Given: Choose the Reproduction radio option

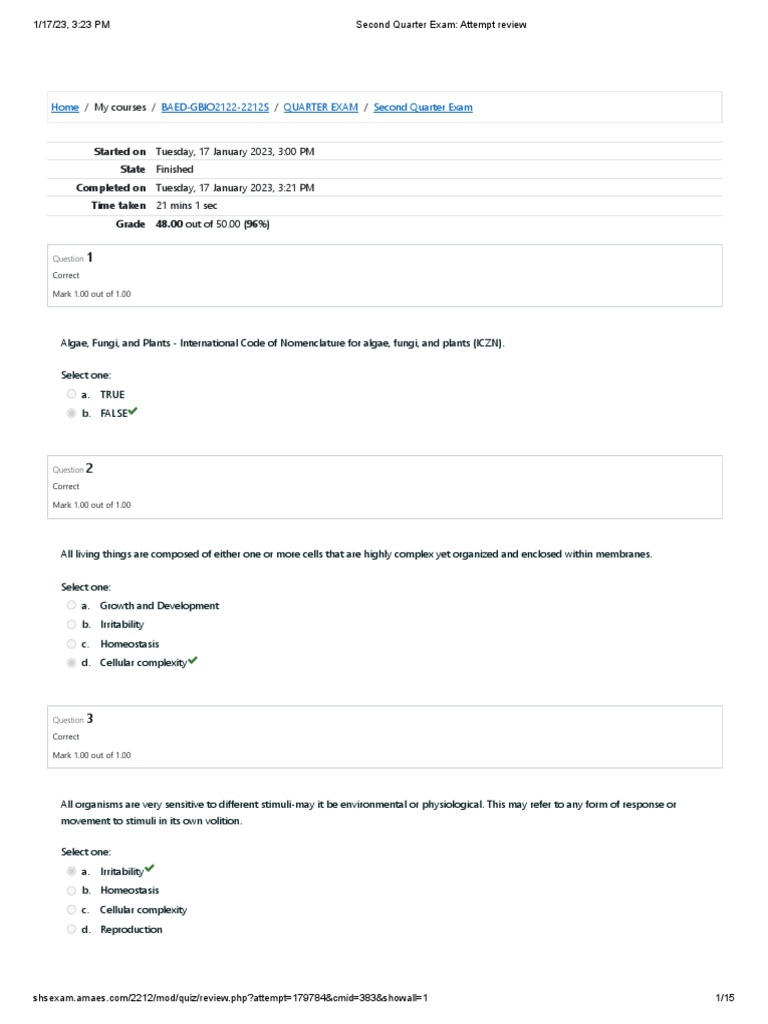Looking at the screenshot, I should click(71, 929).
